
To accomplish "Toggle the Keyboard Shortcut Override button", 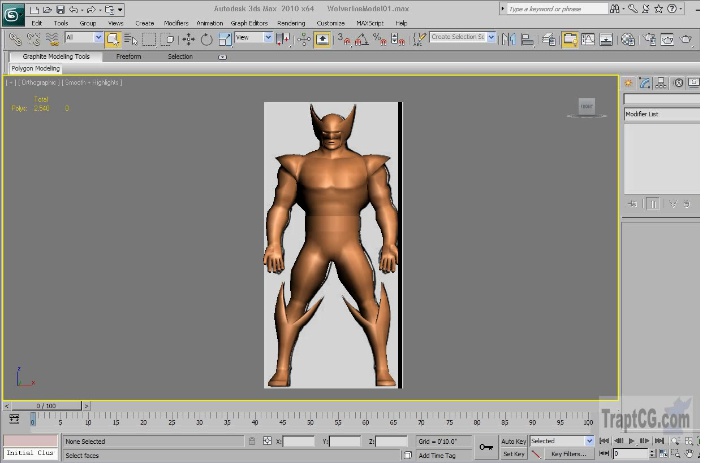I will point(322,39).
